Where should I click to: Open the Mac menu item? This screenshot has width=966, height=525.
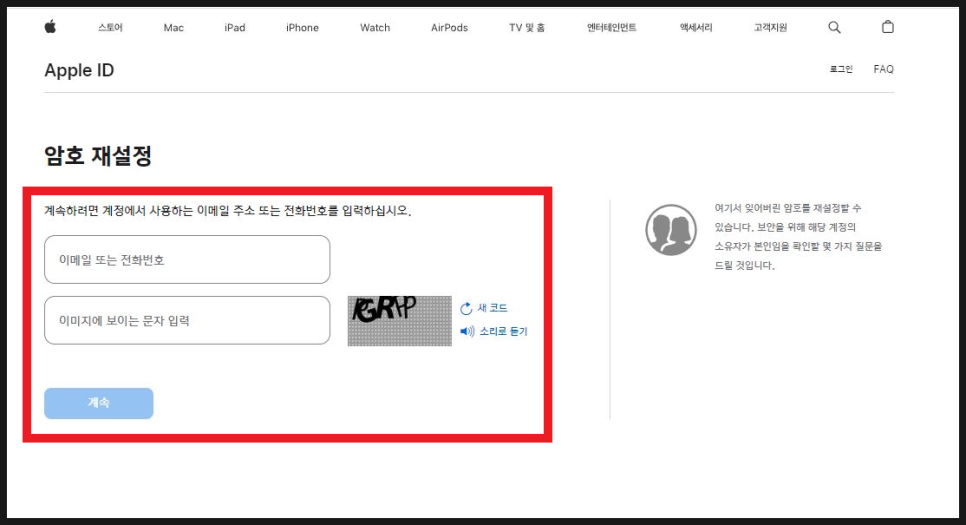click(174, 28)
